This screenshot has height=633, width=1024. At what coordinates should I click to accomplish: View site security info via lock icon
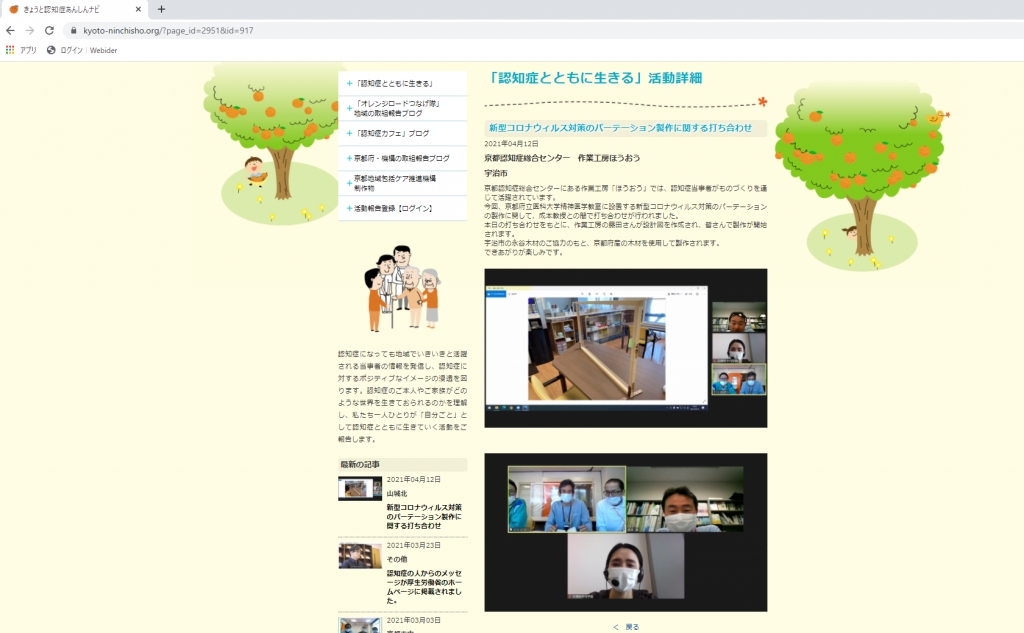pyautogui.click(x=73, y=30)
